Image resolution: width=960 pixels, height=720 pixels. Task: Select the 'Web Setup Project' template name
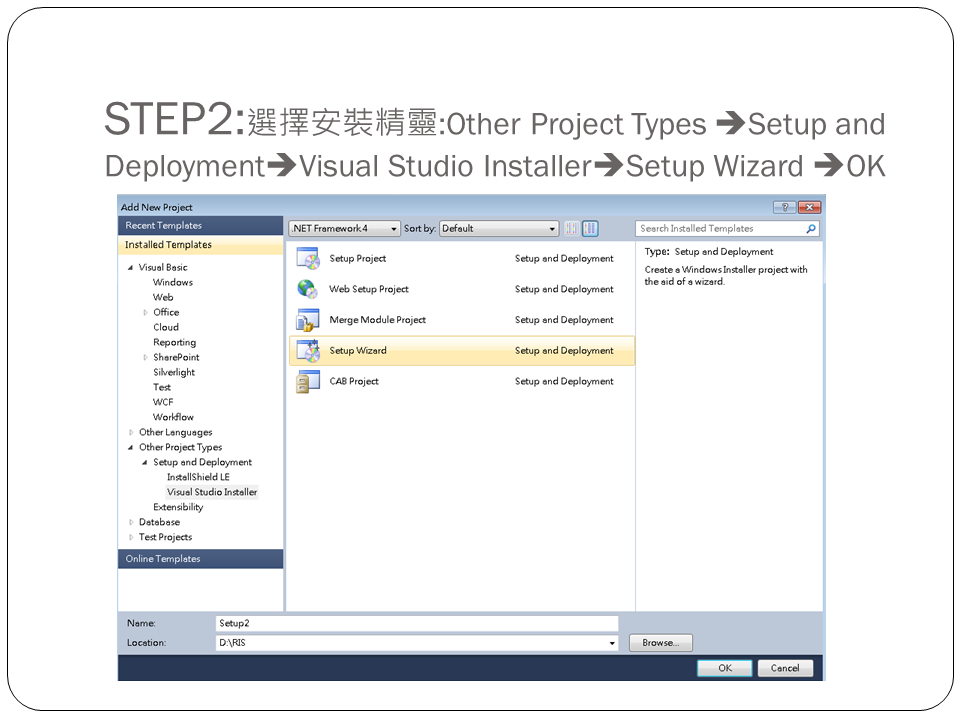pyautogui.click(x=369, y=289)
